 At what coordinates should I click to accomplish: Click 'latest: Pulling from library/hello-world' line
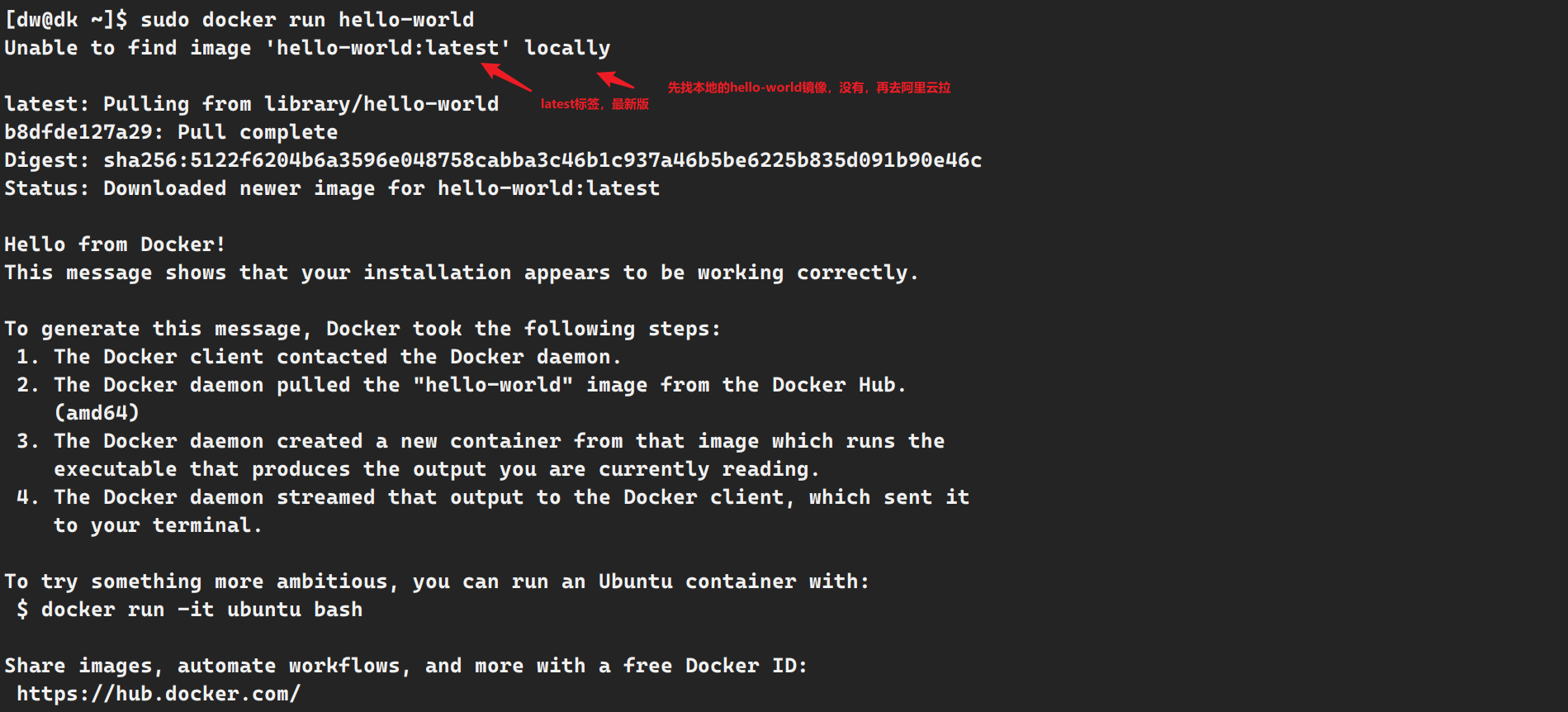(x=252, y=104)
